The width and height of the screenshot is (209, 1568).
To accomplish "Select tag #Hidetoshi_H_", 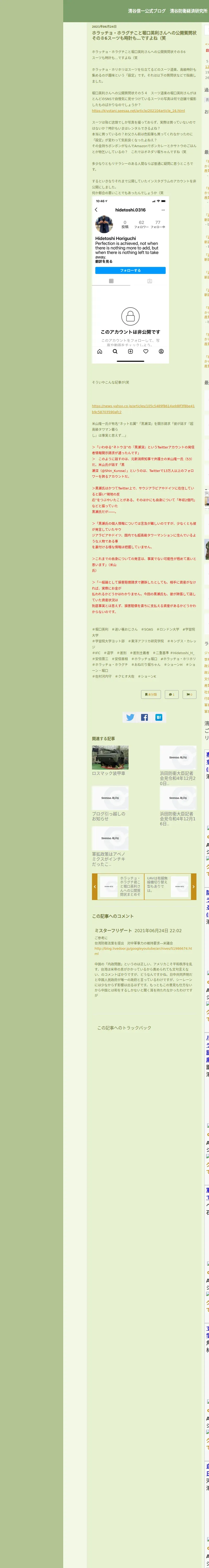I will click(182, 653).
